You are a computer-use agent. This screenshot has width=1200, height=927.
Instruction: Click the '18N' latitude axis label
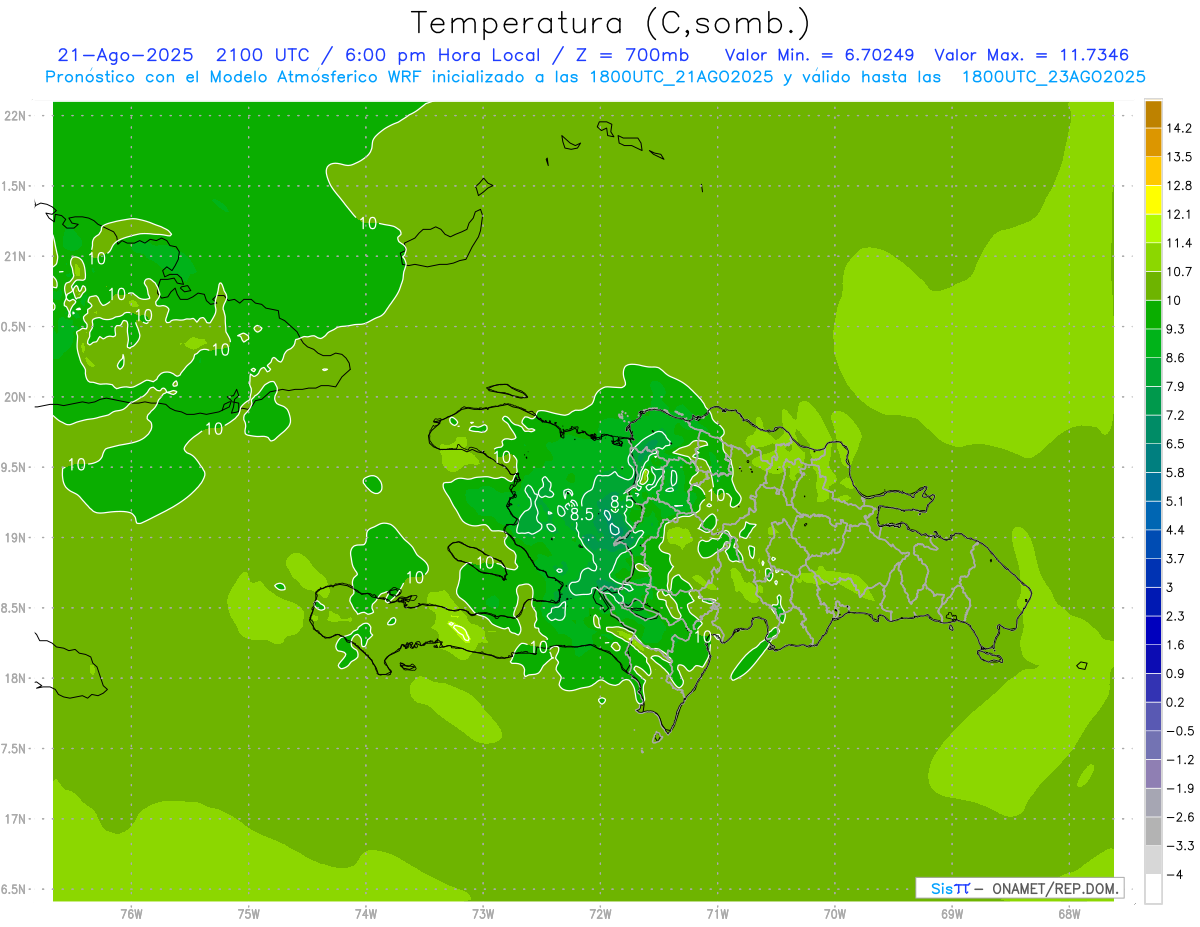tap(17, 678)
